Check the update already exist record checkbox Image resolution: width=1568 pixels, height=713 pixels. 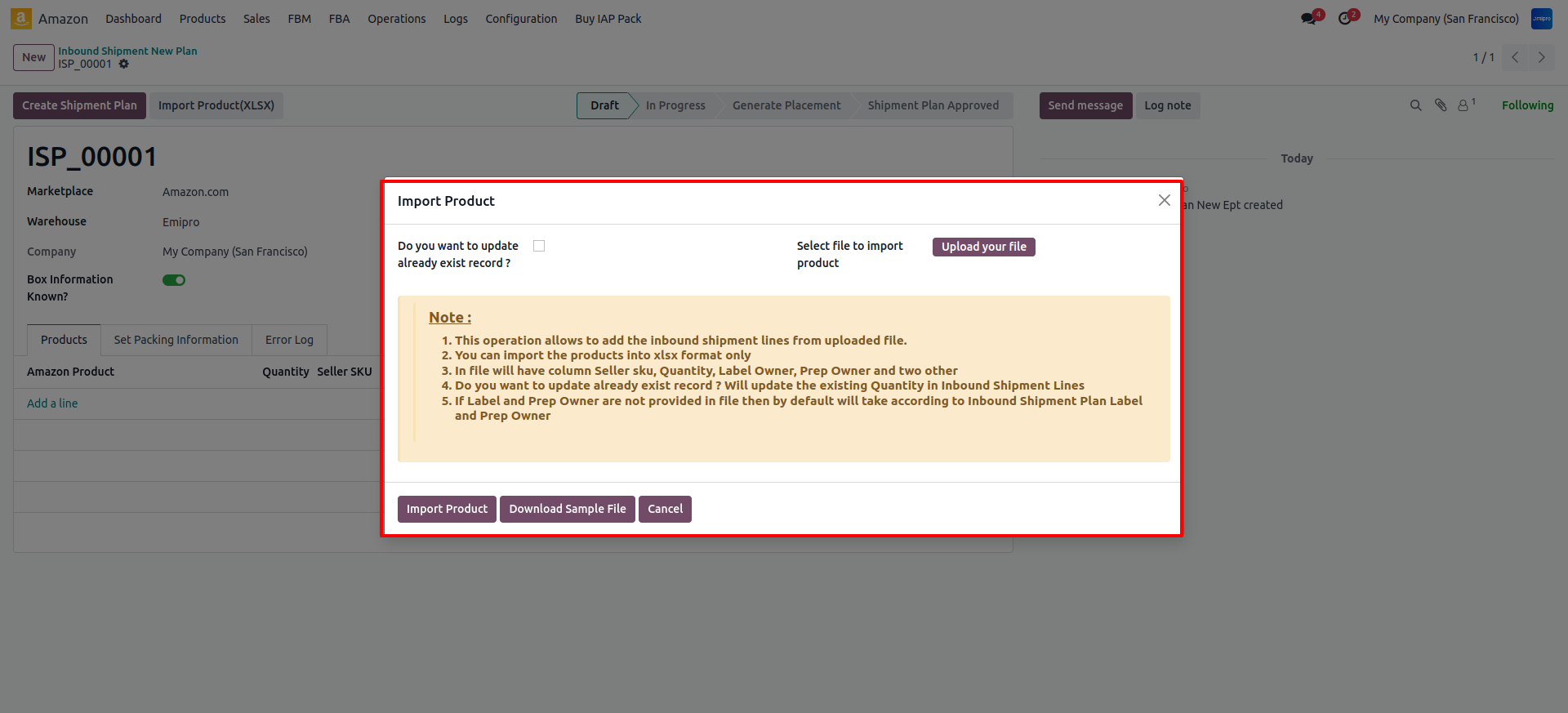pos(539,246)
